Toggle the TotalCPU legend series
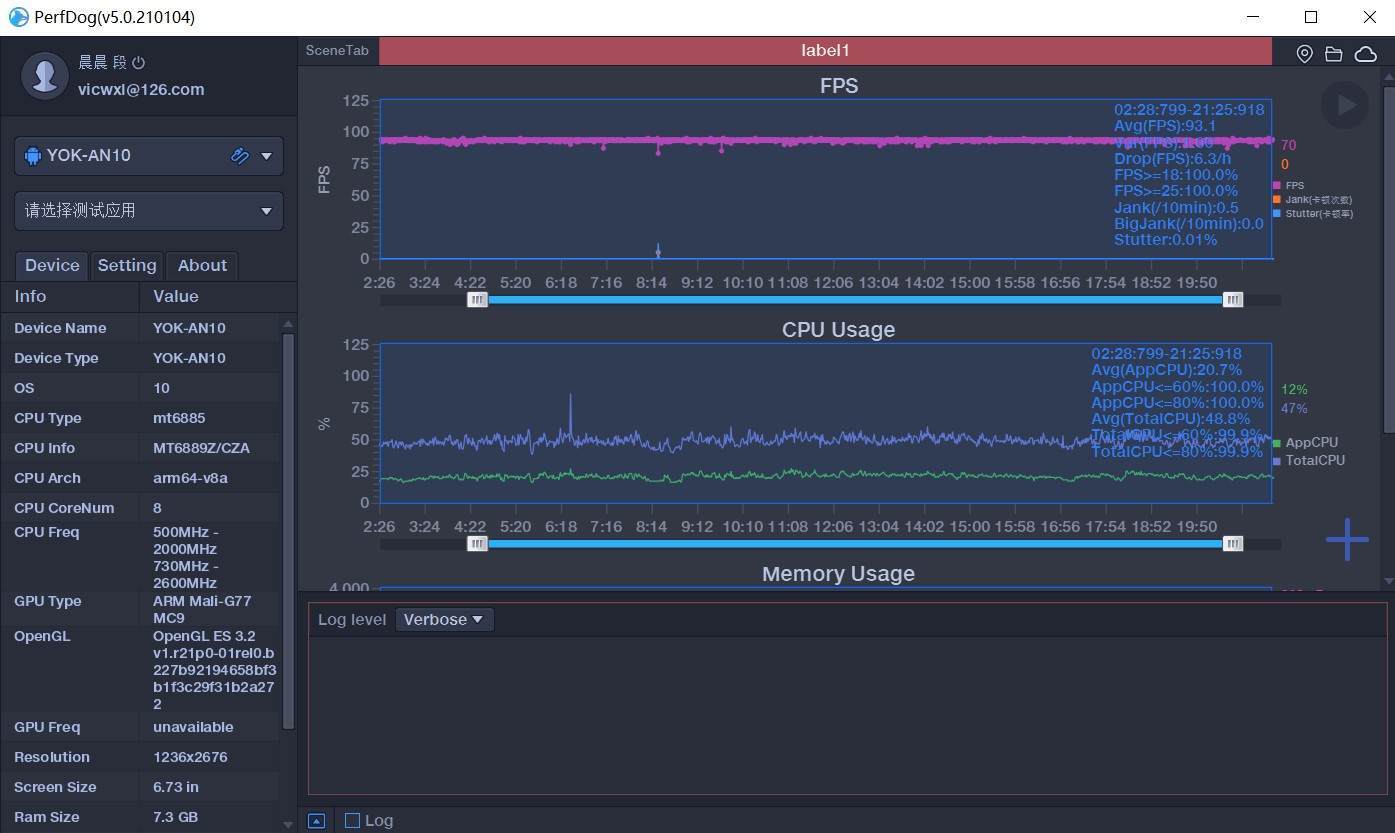Viewport: 1395px width, 833px height. click(x=1308, y=461)
